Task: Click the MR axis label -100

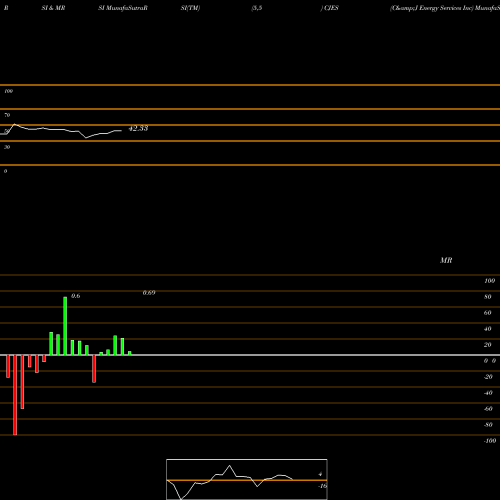Action: click(490, 441)
